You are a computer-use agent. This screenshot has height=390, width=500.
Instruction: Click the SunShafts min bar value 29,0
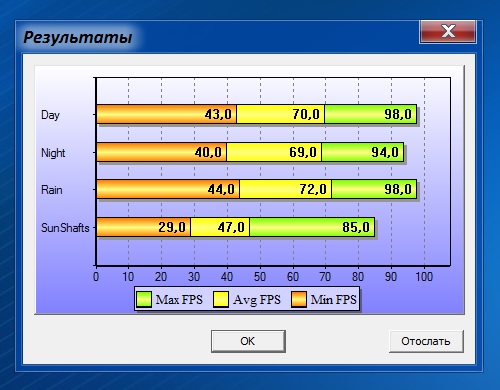(172, 227)
